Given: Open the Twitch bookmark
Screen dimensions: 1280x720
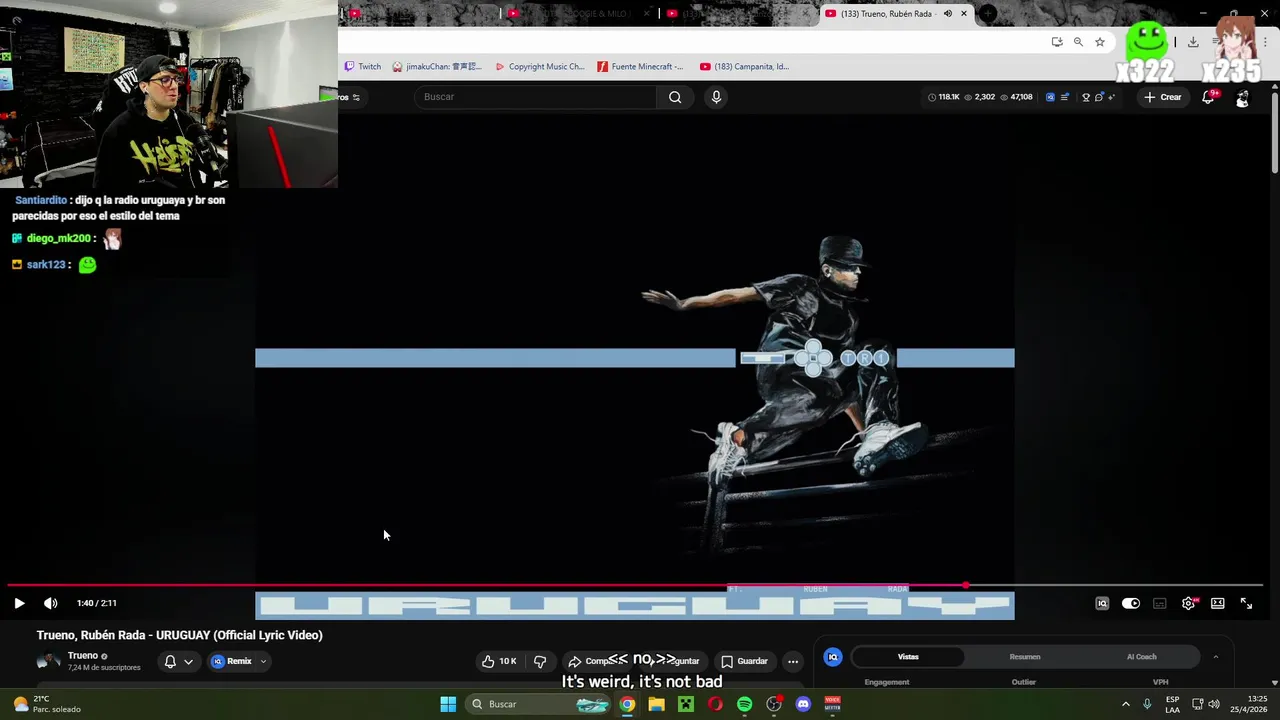Looking at the screenshot, I should pos(363,67).
